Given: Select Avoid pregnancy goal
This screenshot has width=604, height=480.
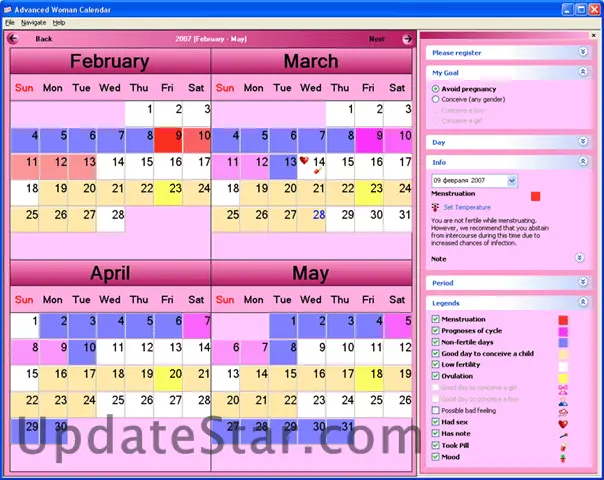Looking at the screenshot, I should [435, 89].
